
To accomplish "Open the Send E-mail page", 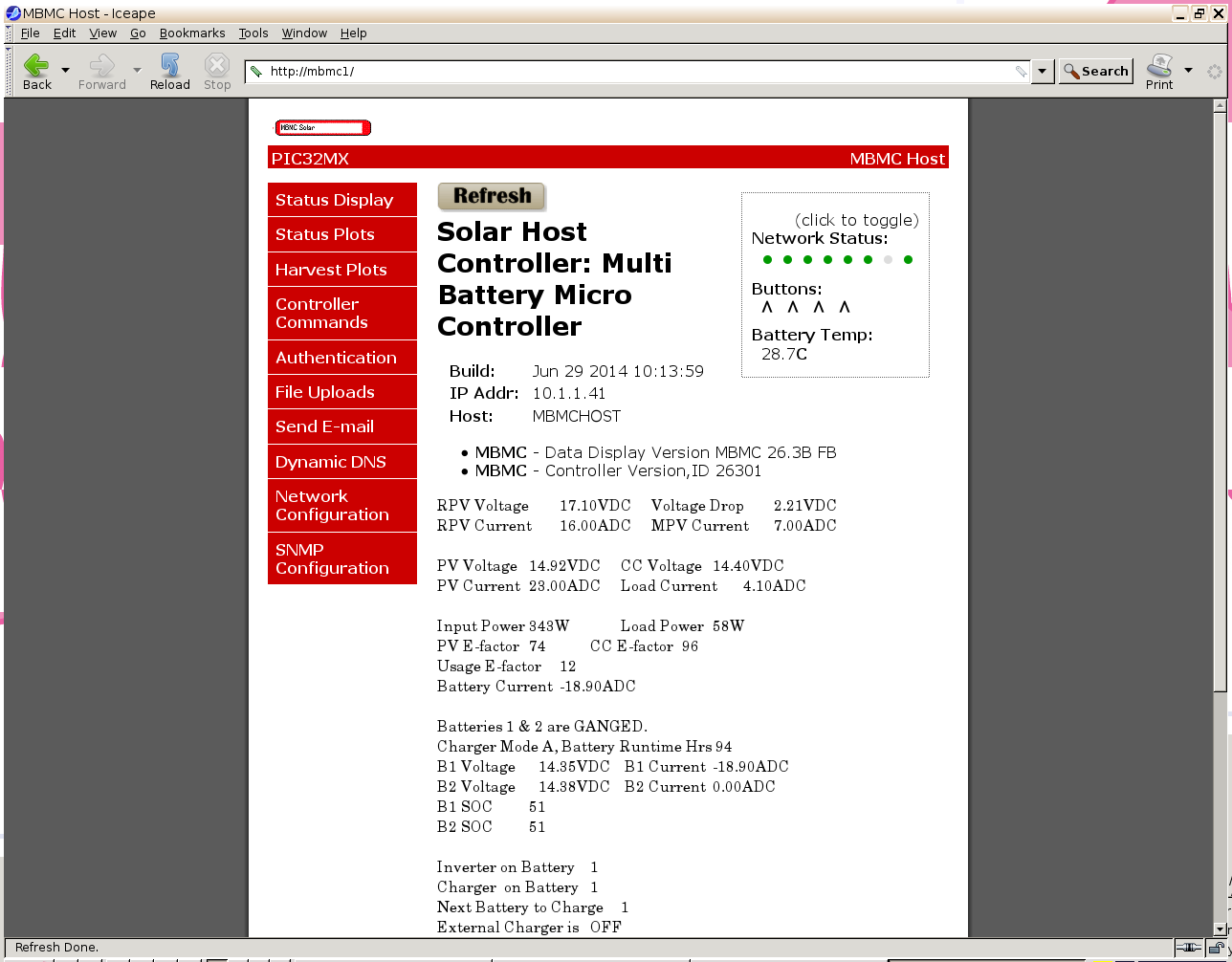I will coord(342,426).
